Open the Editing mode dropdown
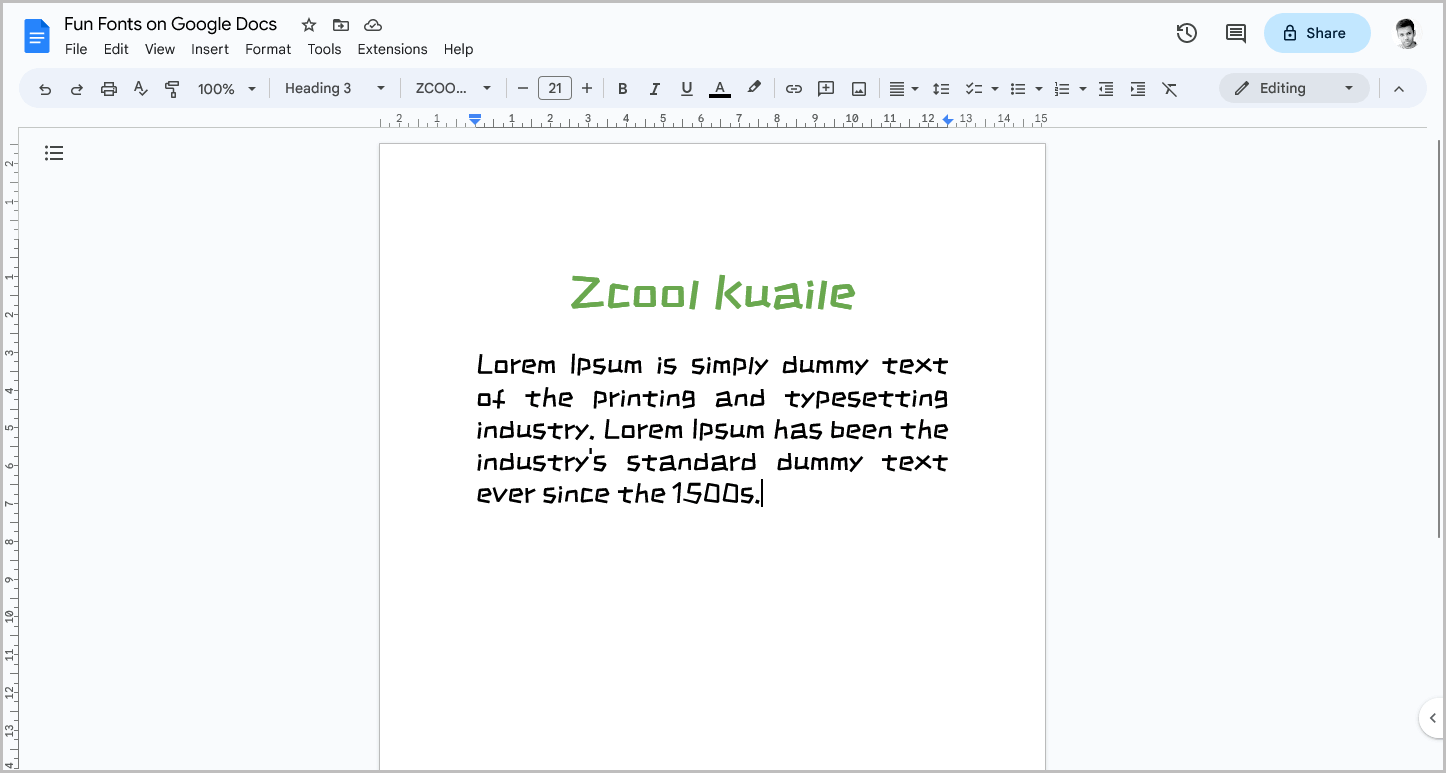The height and width of the screenshot is (773, 1446). 1294,88
